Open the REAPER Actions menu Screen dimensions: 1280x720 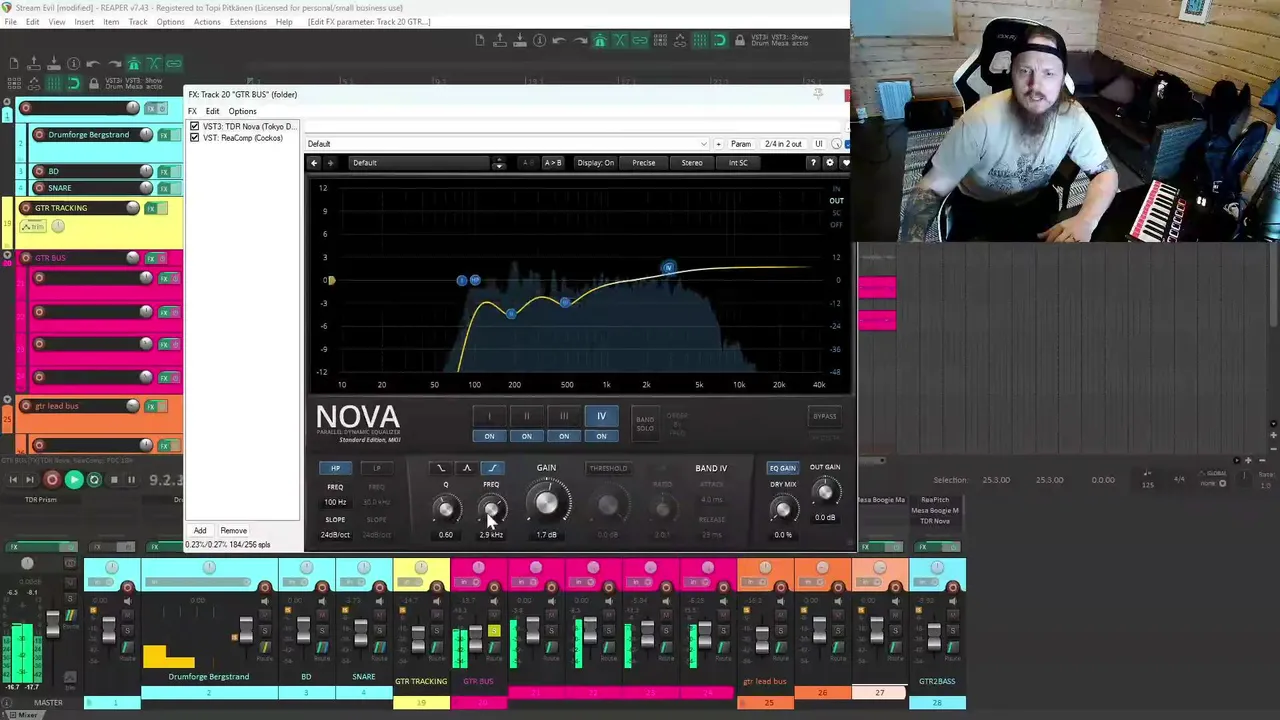[207, 22]
